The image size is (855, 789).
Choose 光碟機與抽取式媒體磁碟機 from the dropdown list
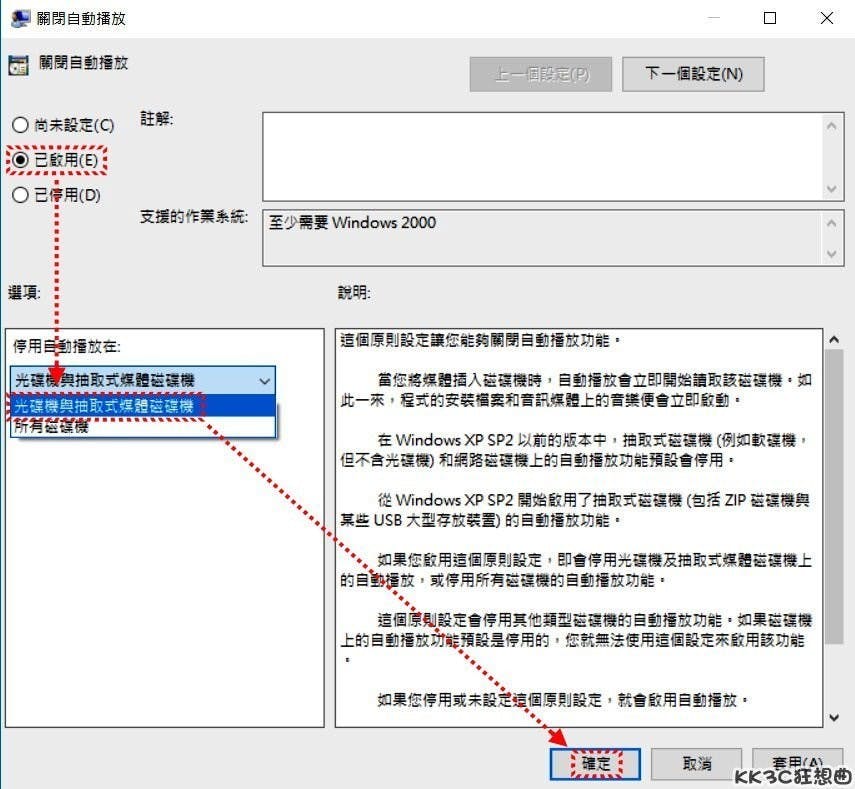[143, 406]
